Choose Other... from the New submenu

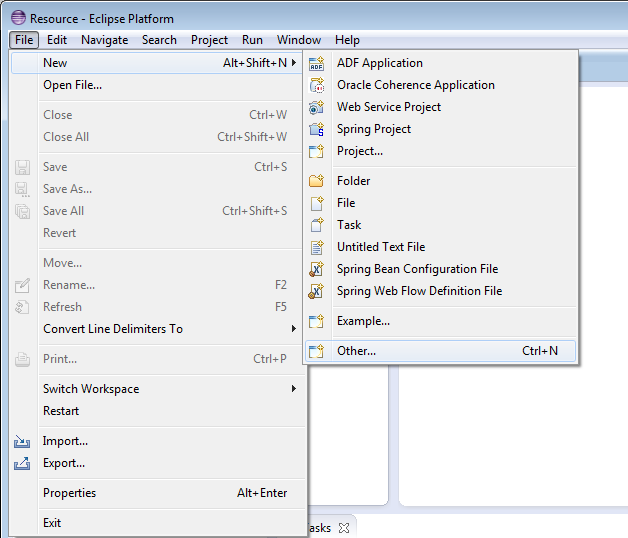357,351
